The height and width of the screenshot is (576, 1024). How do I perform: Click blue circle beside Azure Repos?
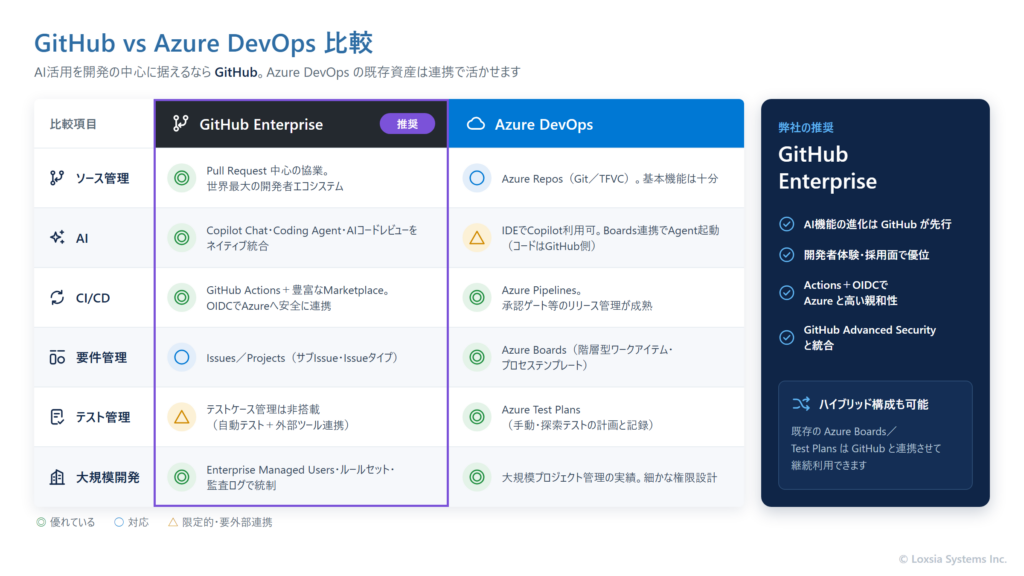477,178
